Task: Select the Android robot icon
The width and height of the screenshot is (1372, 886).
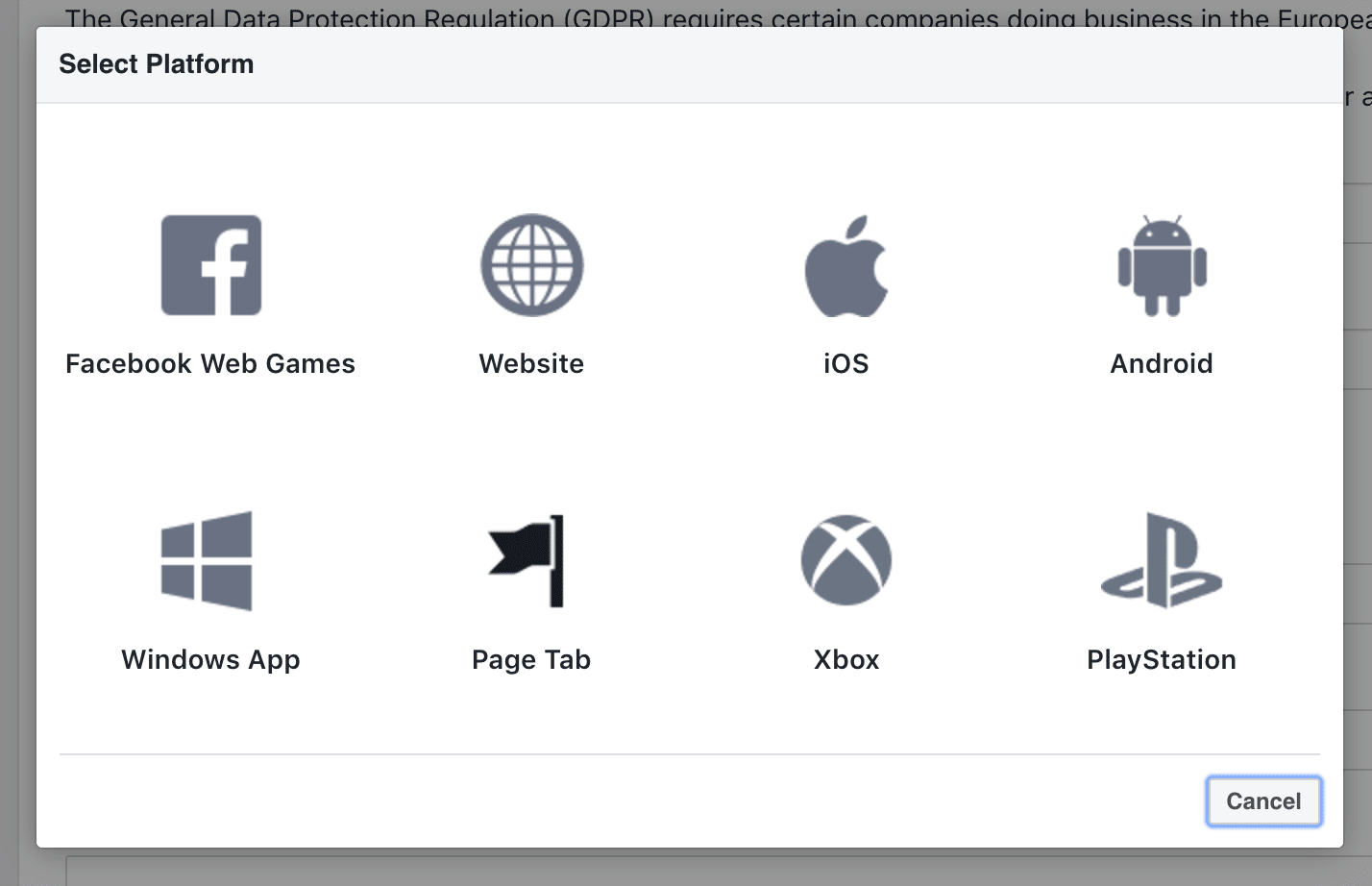Action: (1162, 265)
